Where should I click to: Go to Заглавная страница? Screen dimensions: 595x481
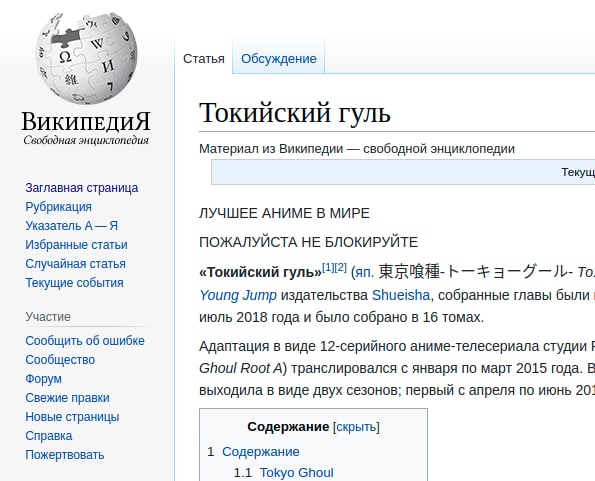pyautogui.click(x=82, y=188)
